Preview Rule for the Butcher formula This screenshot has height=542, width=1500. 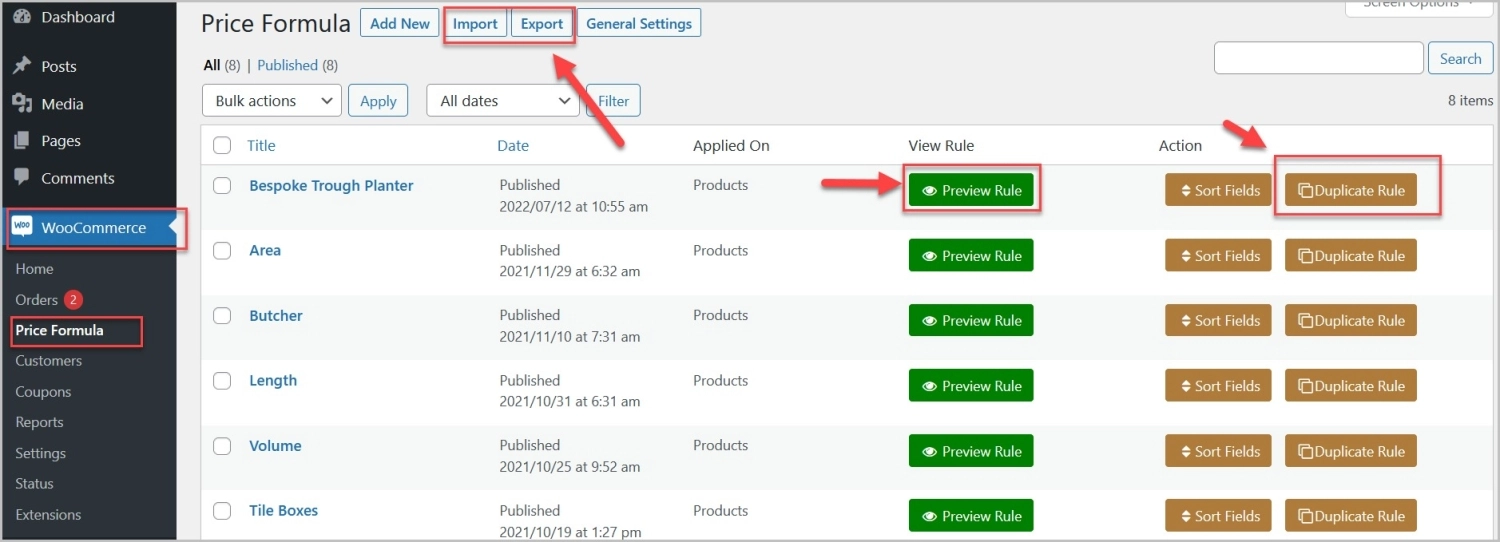pyautogui.click(x=970, y=321)
